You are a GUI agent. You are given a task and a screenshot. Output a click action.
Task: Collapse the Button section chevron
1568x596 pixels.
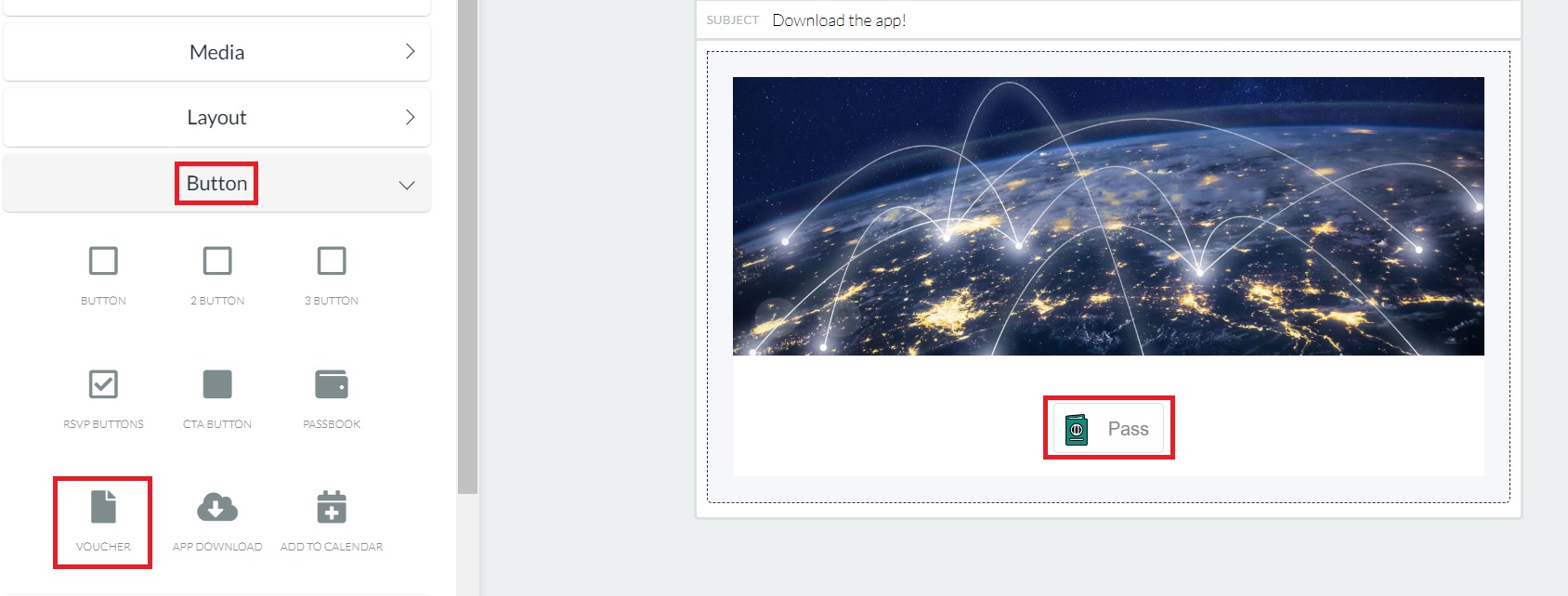[407, 185]
